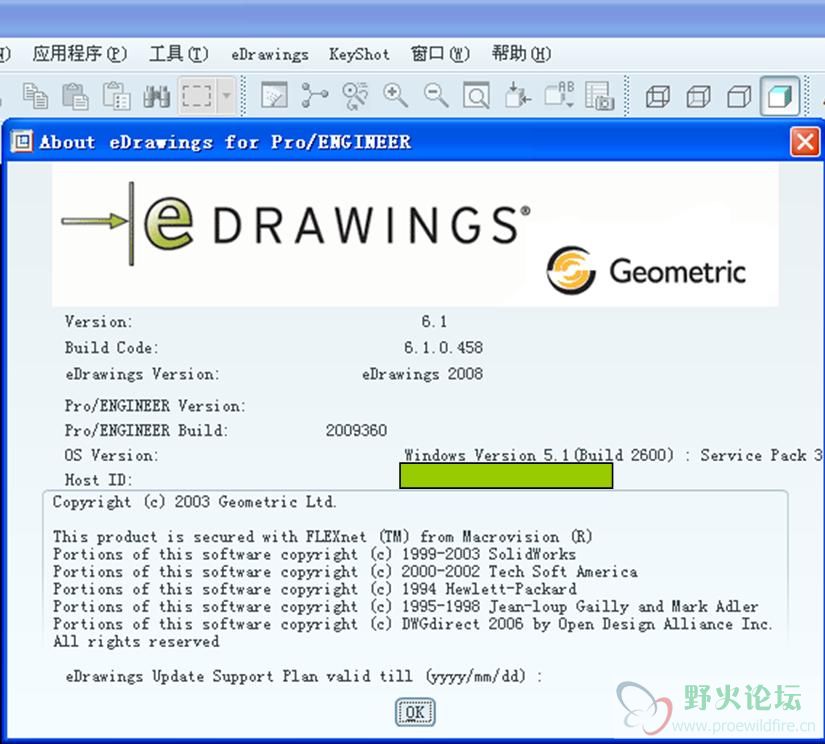Open the 帮助(H) menu
This screenshot has width=825, height=744.
point(521,54)
